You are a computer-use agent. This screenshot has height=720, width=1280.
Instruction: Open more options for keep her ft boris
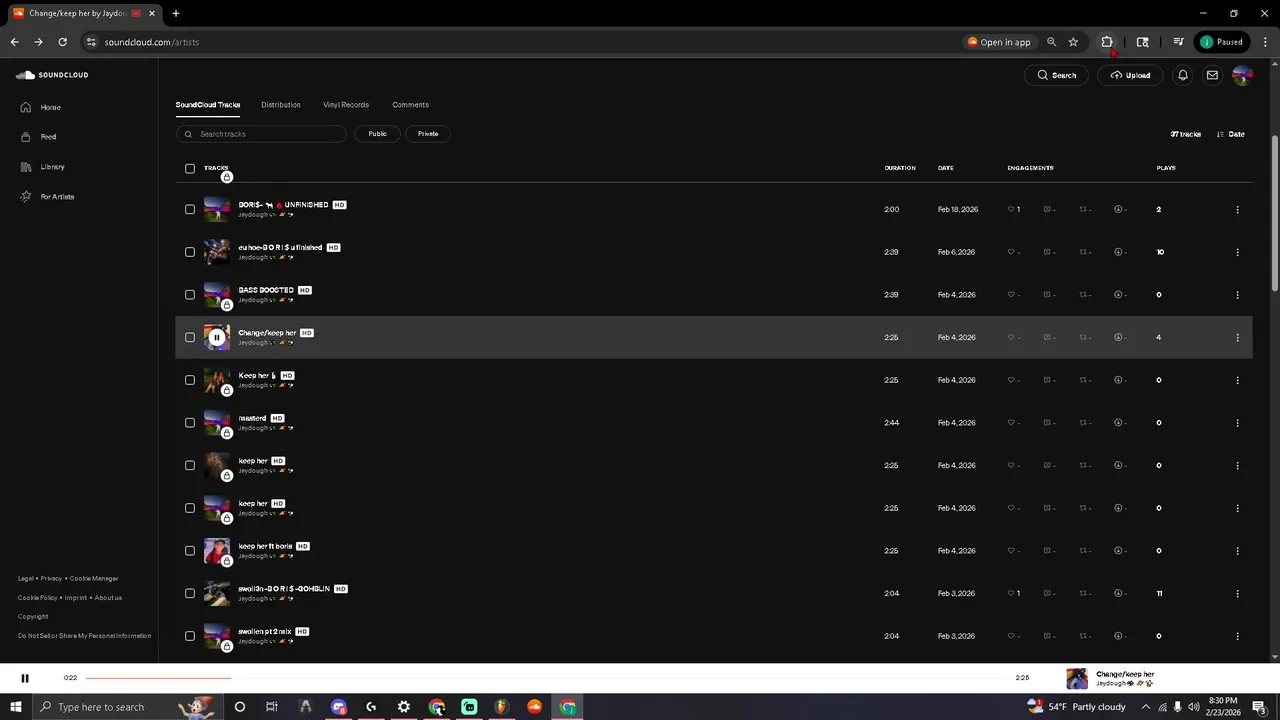[1237, 551]
